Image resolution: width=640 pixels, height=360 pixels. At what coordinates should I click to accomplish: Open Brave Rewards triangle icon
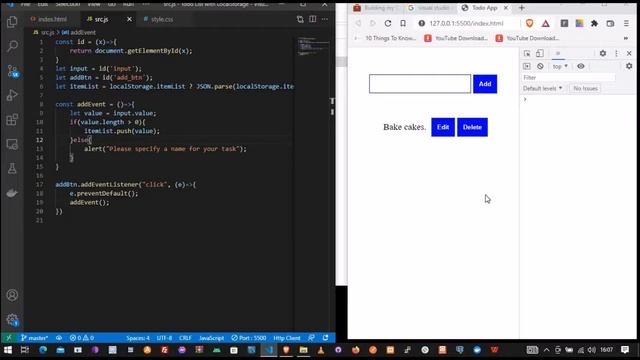pos(545,23)
